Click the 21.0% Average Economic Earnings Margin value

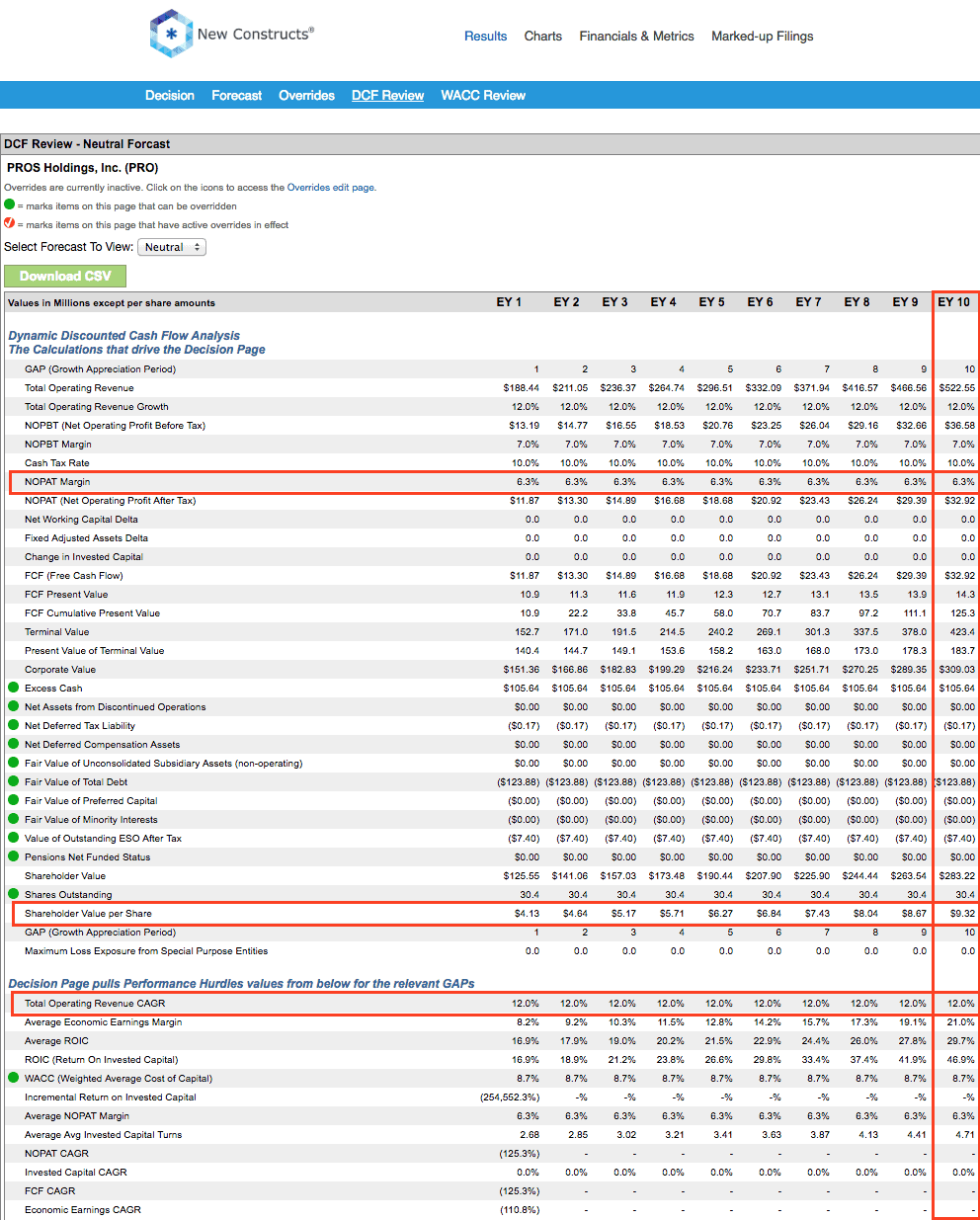(x=961, y=1022)
